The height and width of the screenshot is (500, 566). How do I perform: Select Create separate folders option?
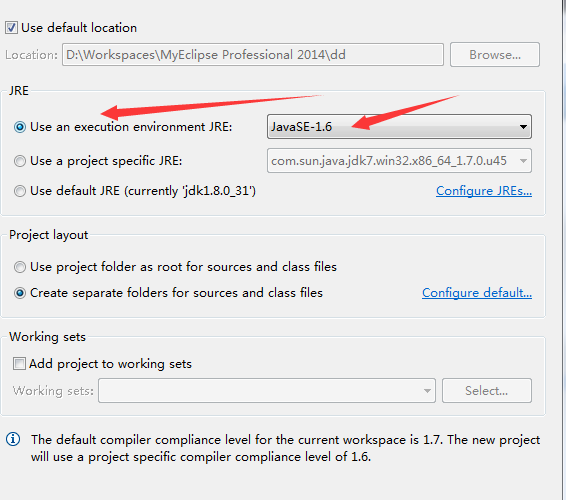20,293
